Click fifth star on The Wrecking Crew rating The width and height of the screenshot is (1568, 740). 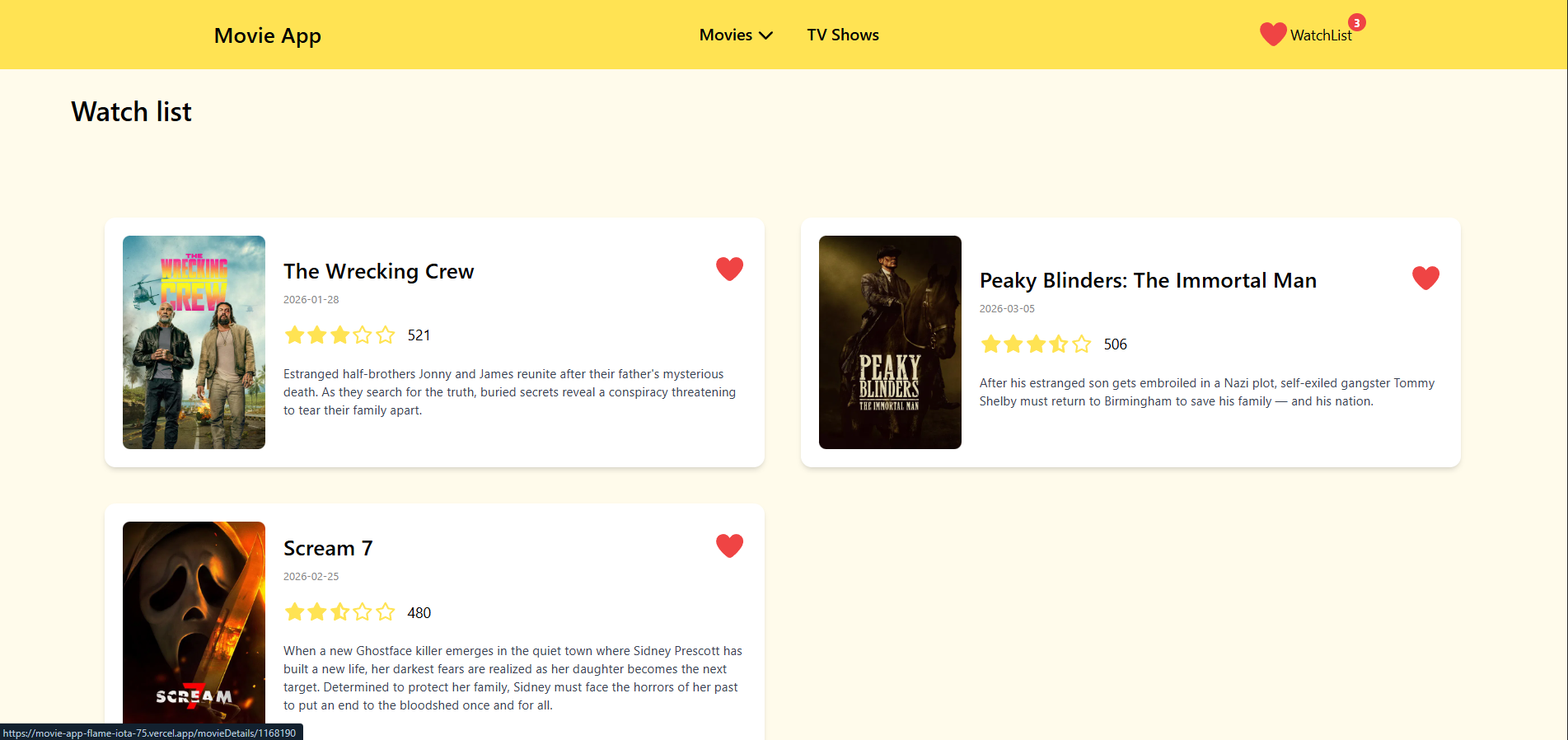coord(385,335)
